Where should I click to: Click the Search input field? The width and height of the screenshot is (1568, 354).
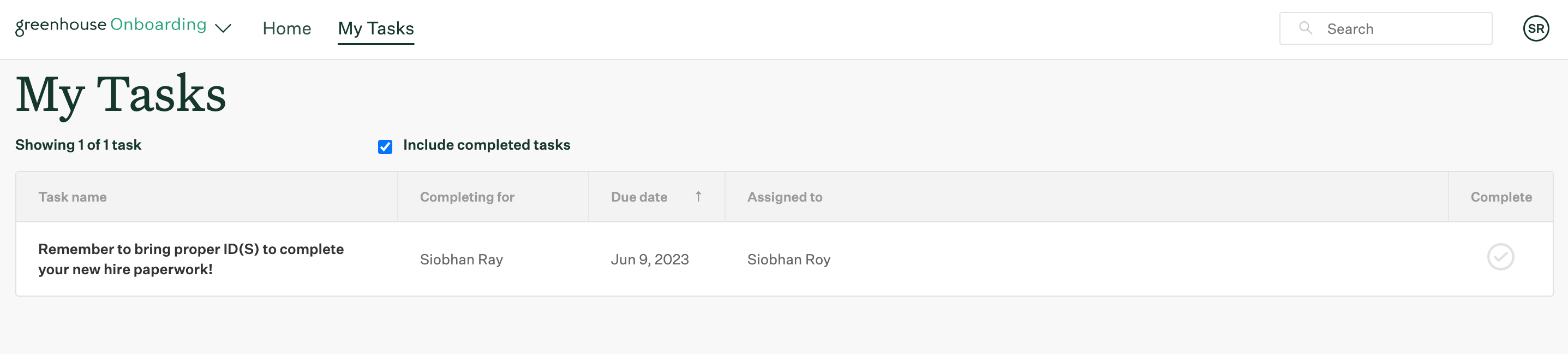1385,28
